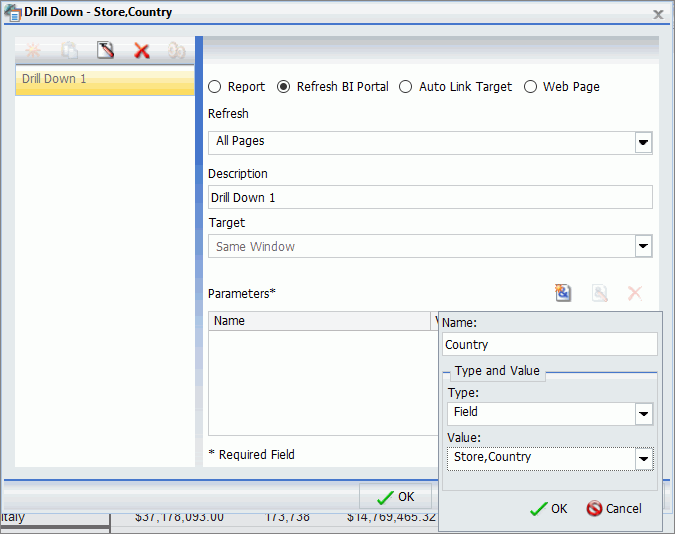Screen dimensions: 675x534
Task: Open the Refresh All Pages dropdown
Action: [x=644, y=143]
